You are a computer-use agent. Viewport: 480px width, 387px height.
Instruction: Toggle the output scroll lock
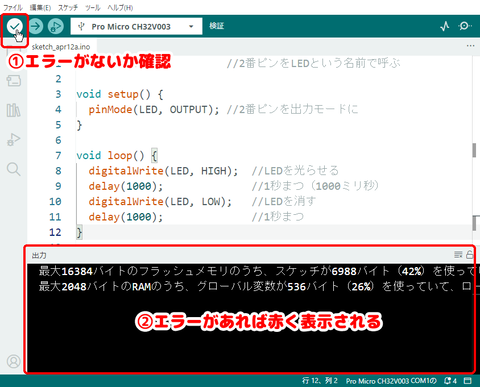[x=469, y=255]
